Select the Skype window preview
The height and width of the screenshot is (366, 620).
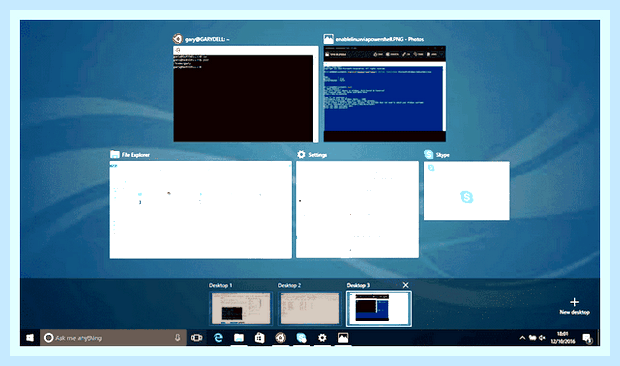467,191
